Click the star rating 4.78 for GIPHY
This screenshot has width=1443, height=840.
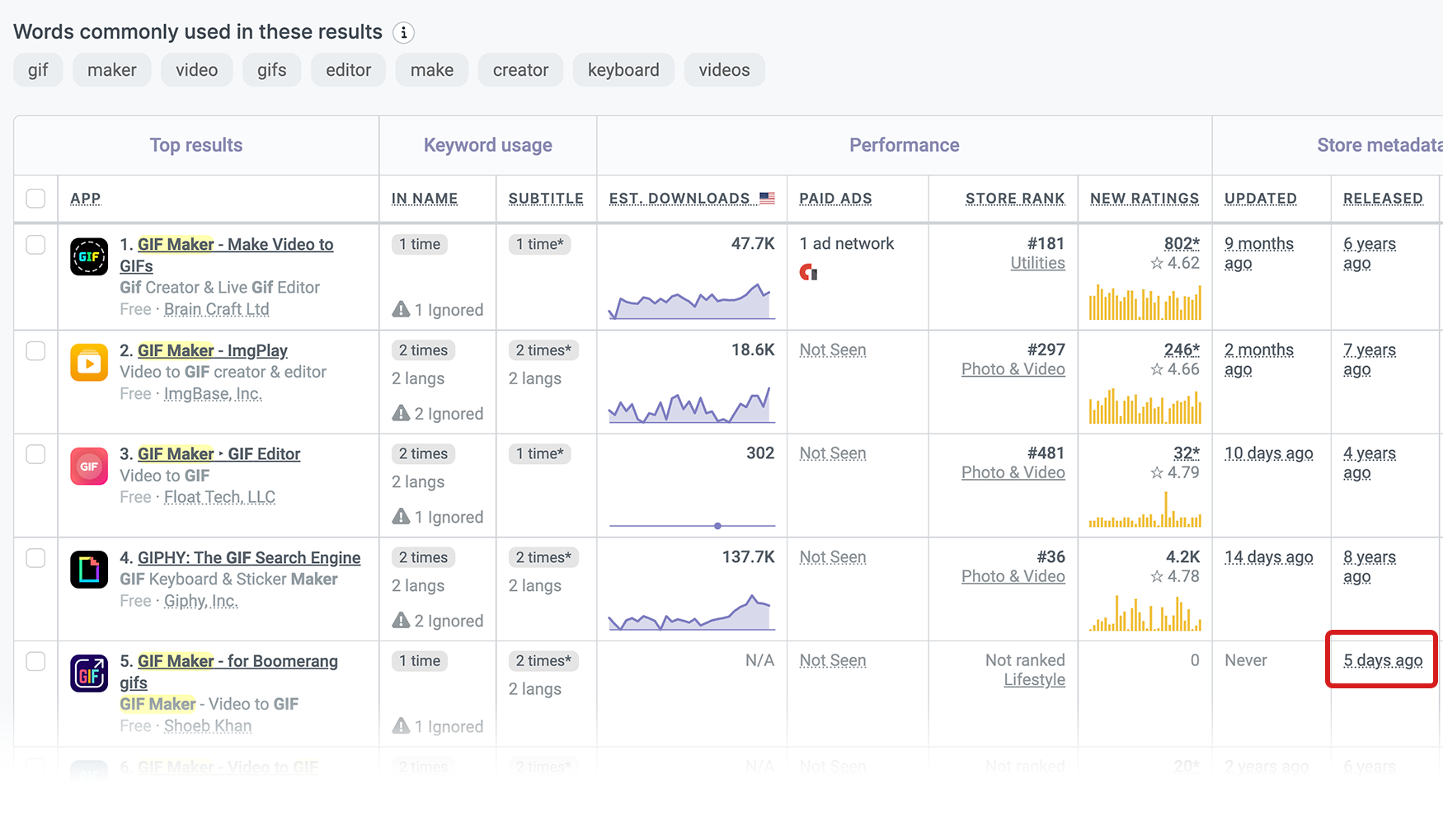coord(1175,576)
